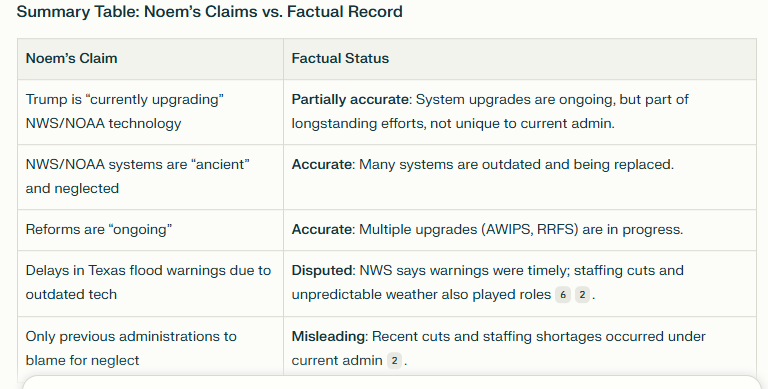This screenshot has height=389, width=768.
Task: Click the 'longstanding efforts, not unique' sentence
Action: pyautogui.click(x=453, y=123)
